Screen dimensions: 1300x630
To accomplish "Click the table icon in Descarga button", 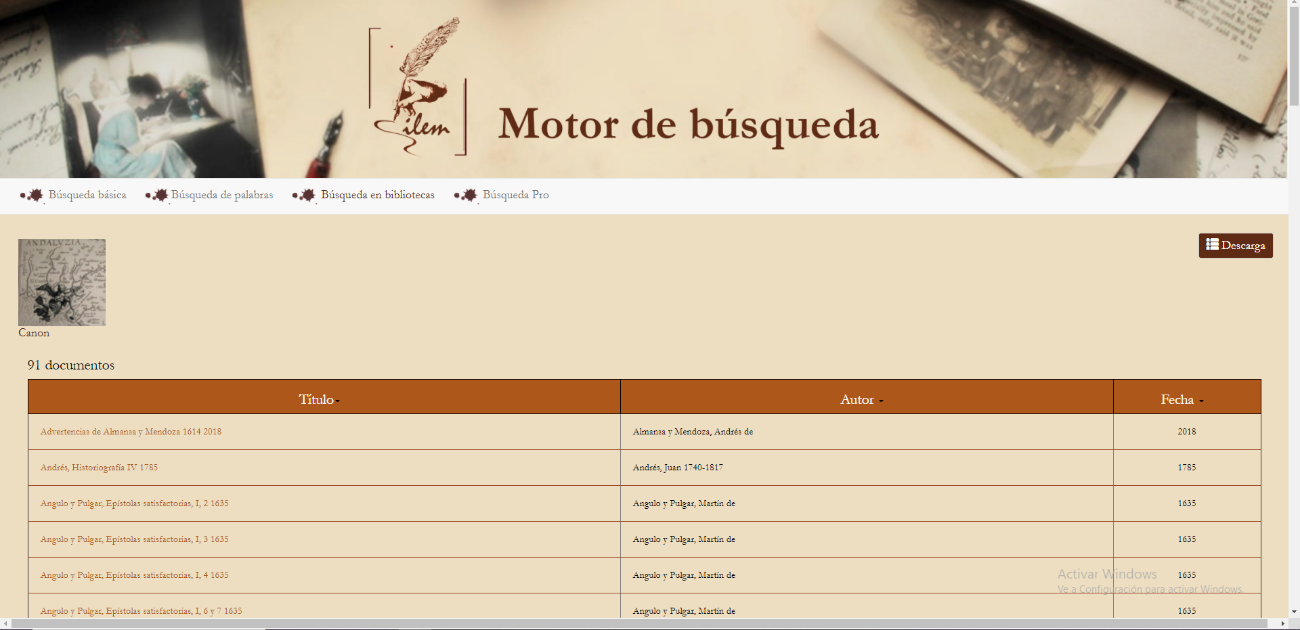I will (x=1212, y=245).
